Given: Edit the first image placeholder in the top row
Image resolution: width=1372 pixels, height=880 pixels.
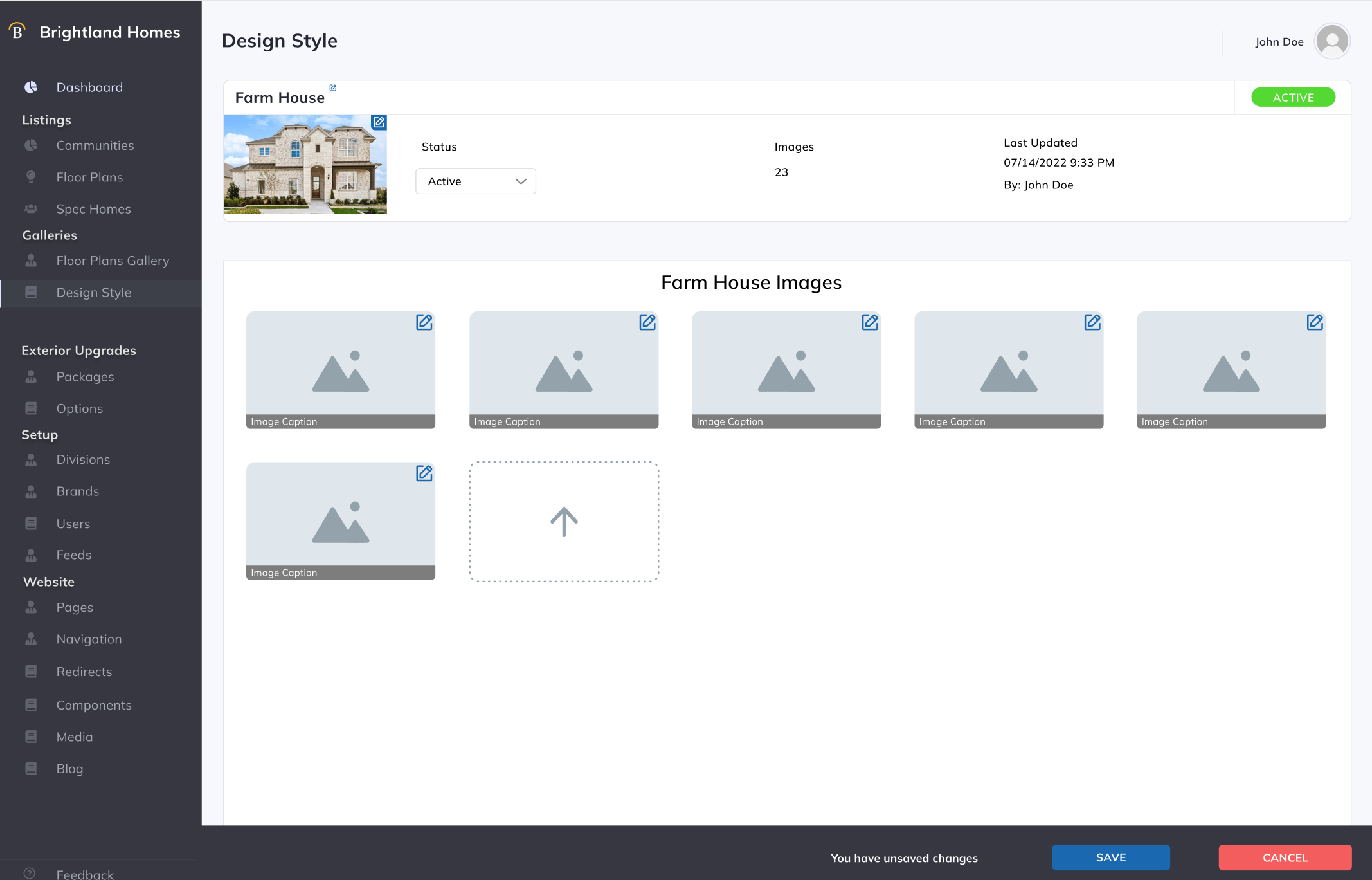Looking at the screenshot, I should click(x=424, y=322).
